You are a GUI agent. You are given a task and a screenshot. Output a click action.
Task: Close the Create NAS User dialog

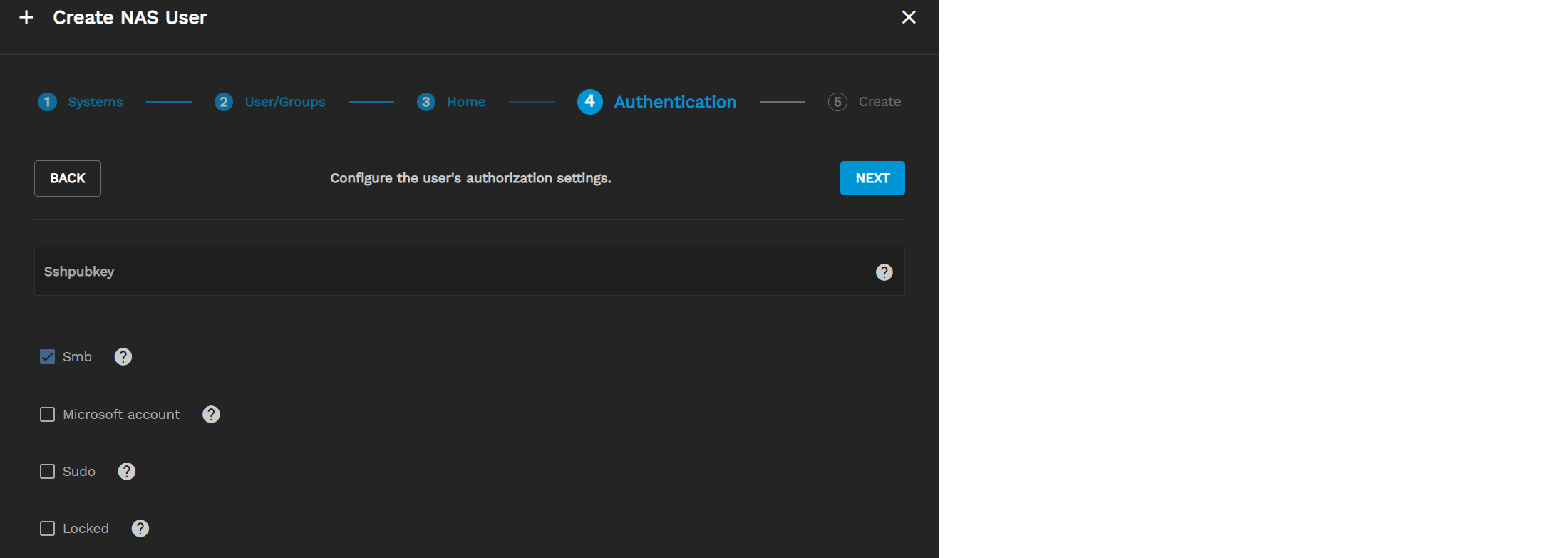pyautogui.click(x=909, y=17)
